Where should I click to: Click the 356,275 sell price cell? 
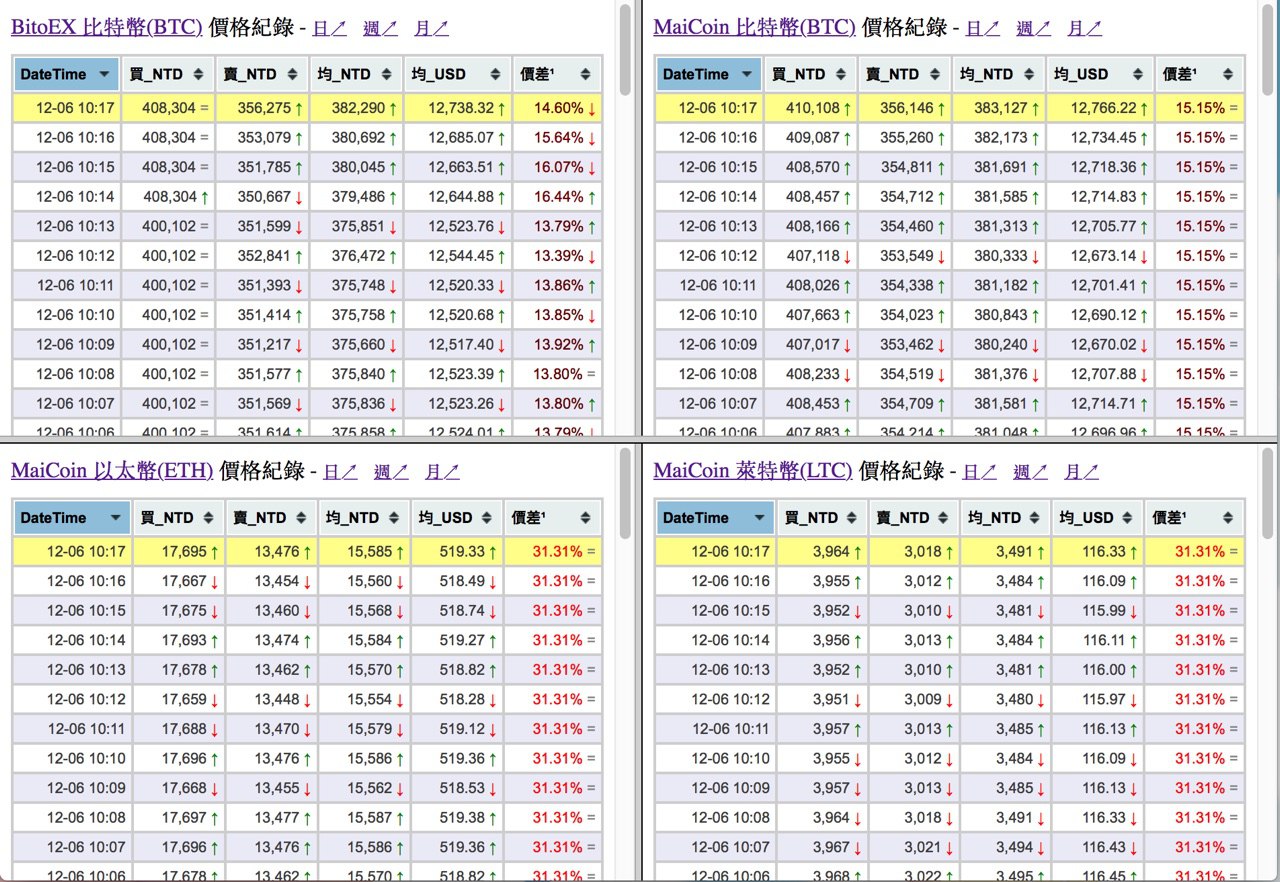click(x=262, y=108)
